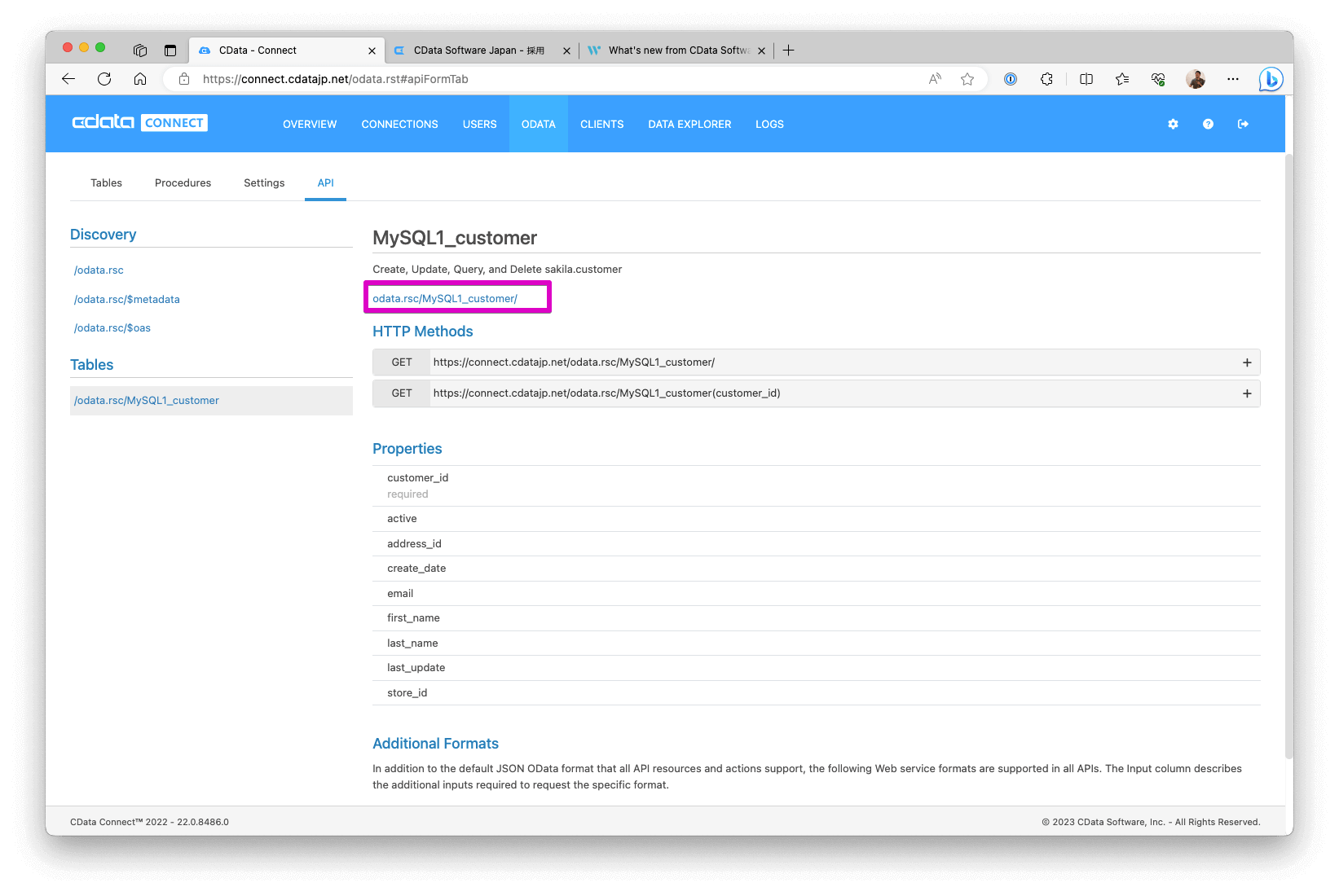Viewport: 1339px width, 896px height.
Task: Click the create_date property row
Action: pyautogui.click(x=816, y=569)
